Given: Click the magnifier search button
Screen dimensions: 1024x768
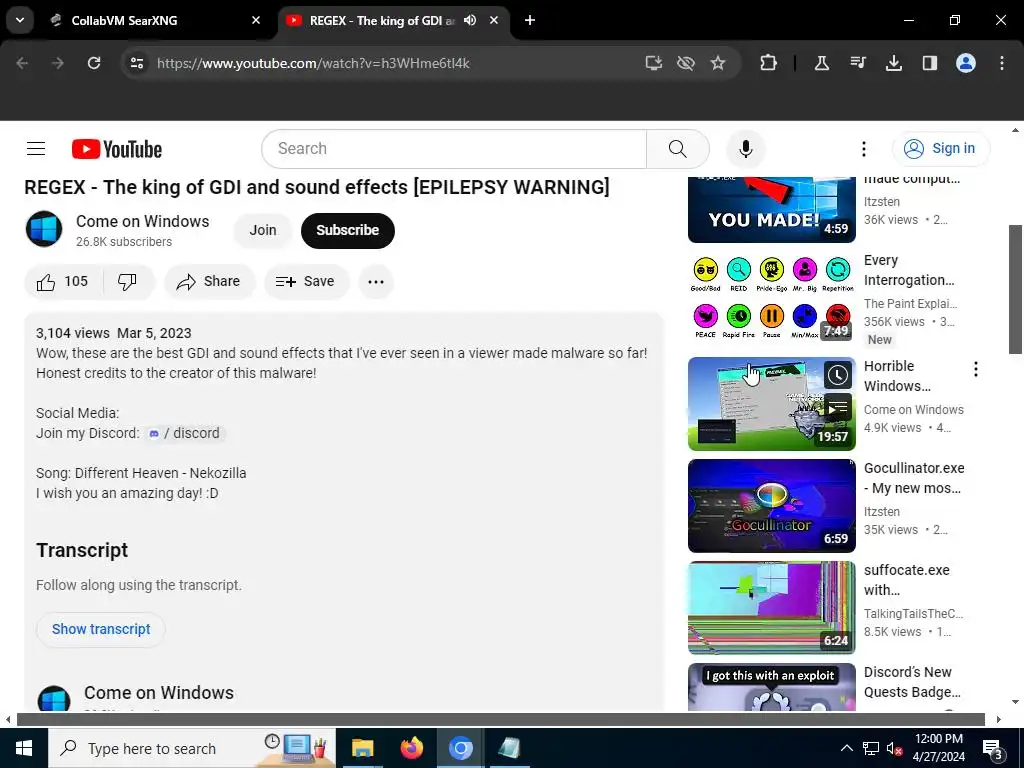Looking at the screenshot, I should pyautogui.click(x=677, y=149).
